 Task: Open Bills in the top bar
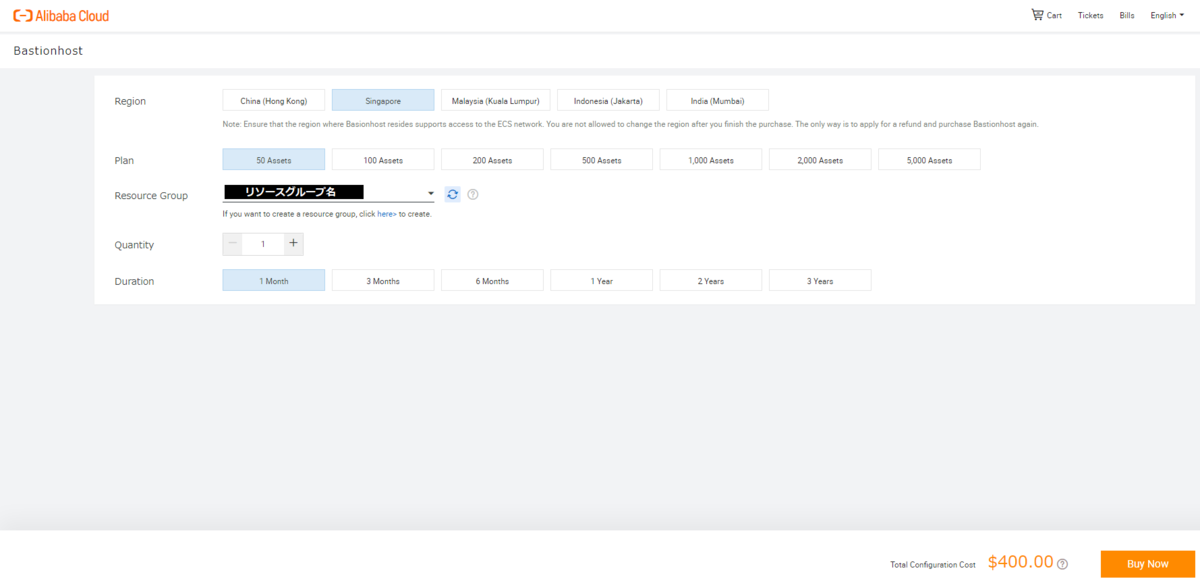point(1127,15)
